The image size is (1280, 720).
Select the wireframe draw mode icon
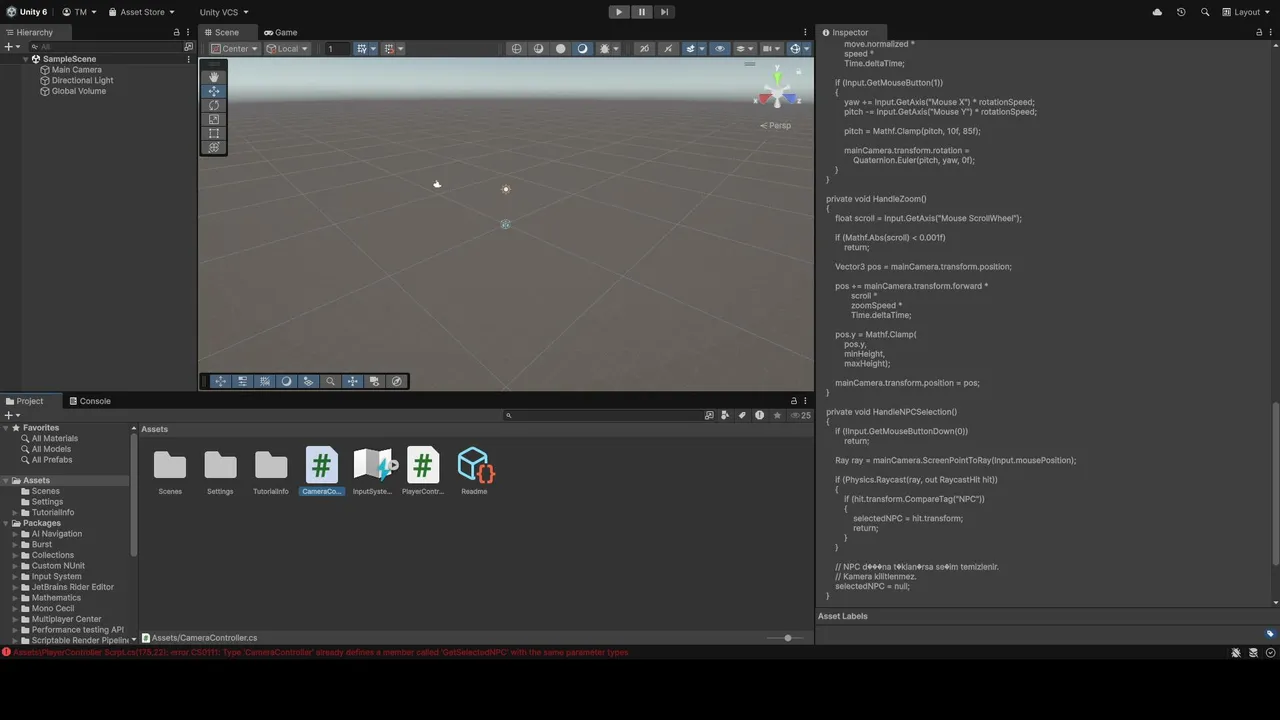(517, 48)
